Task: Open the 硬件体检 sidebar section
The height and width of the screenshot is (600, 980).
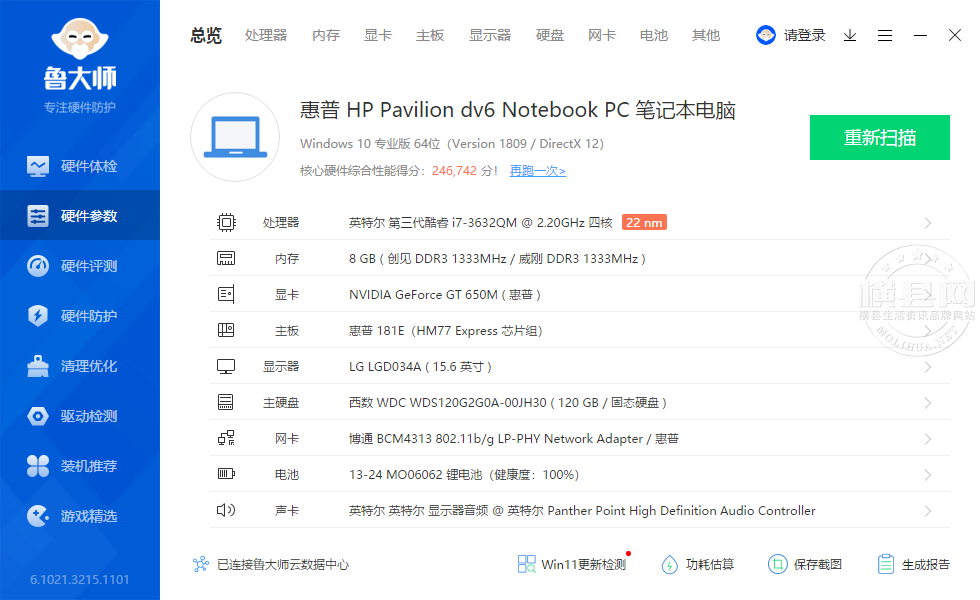Action: tap(80, 166)
